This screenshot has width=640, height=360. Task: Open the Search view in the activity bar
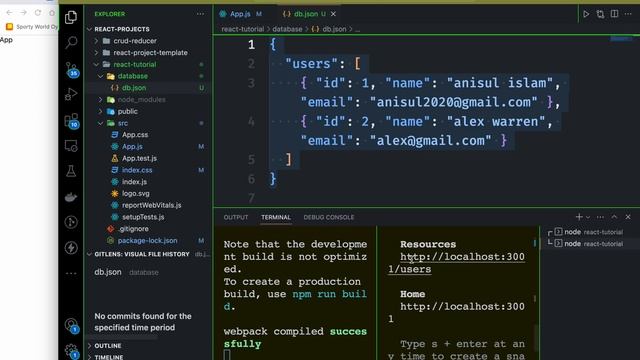[x=71, y=42]
